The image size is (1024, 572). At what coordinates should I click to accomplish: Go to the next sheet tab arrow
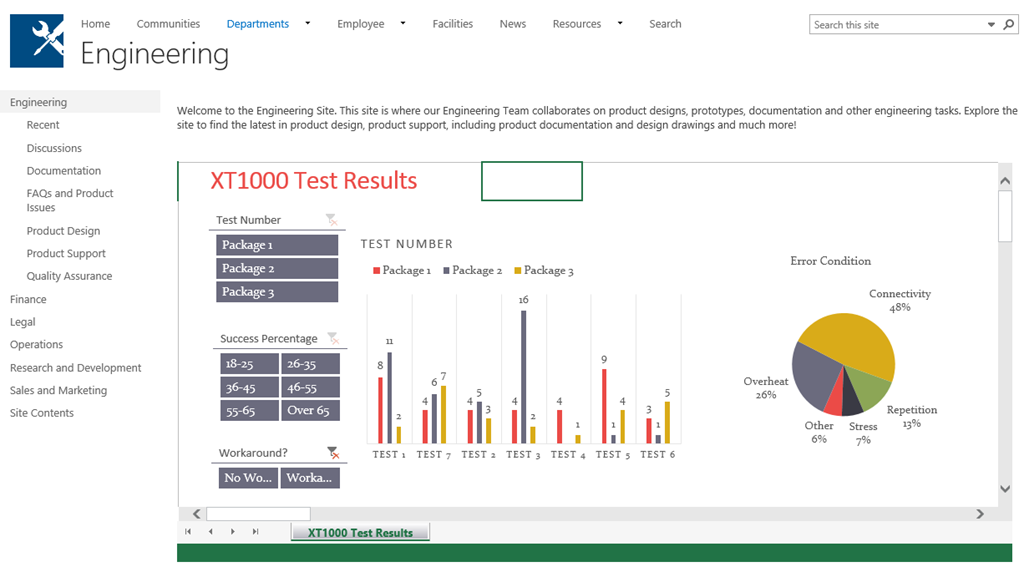click(232, 532)
